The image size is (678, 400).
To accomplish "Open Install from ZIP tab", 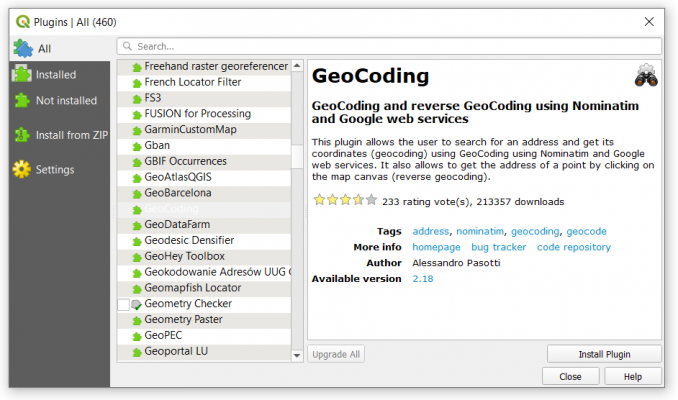I will point(60,135).
